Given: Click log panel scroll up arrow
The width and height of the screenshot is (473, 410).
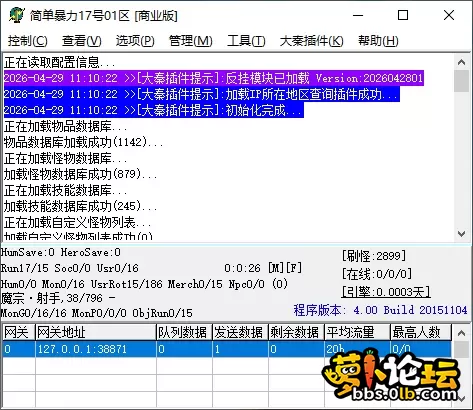Looking at the screenshot, I should (462, 62).
